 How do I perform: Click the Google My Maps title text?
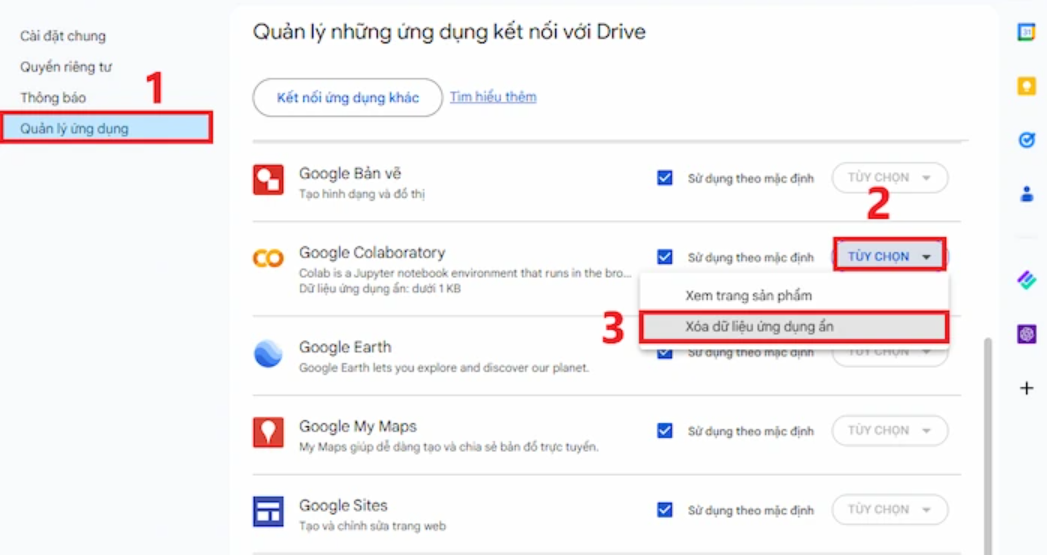click(357, 426)
